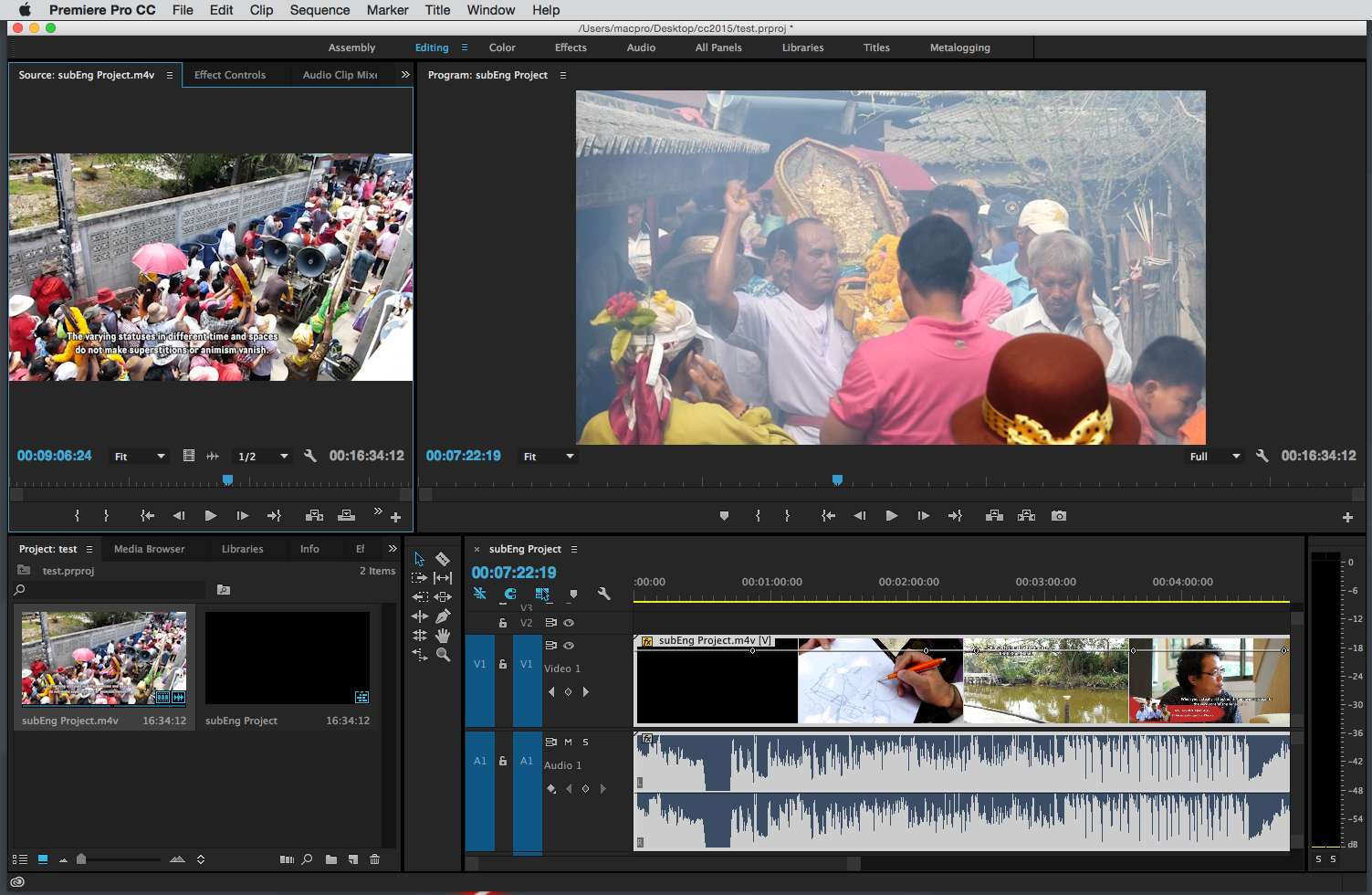Expand Project panel tabs overflow chevron

coord(393,549)
